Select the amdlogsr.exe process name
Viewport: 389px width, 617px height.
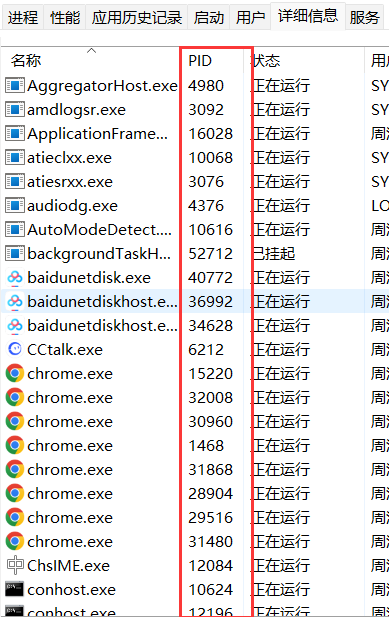[x=76, y=110]
